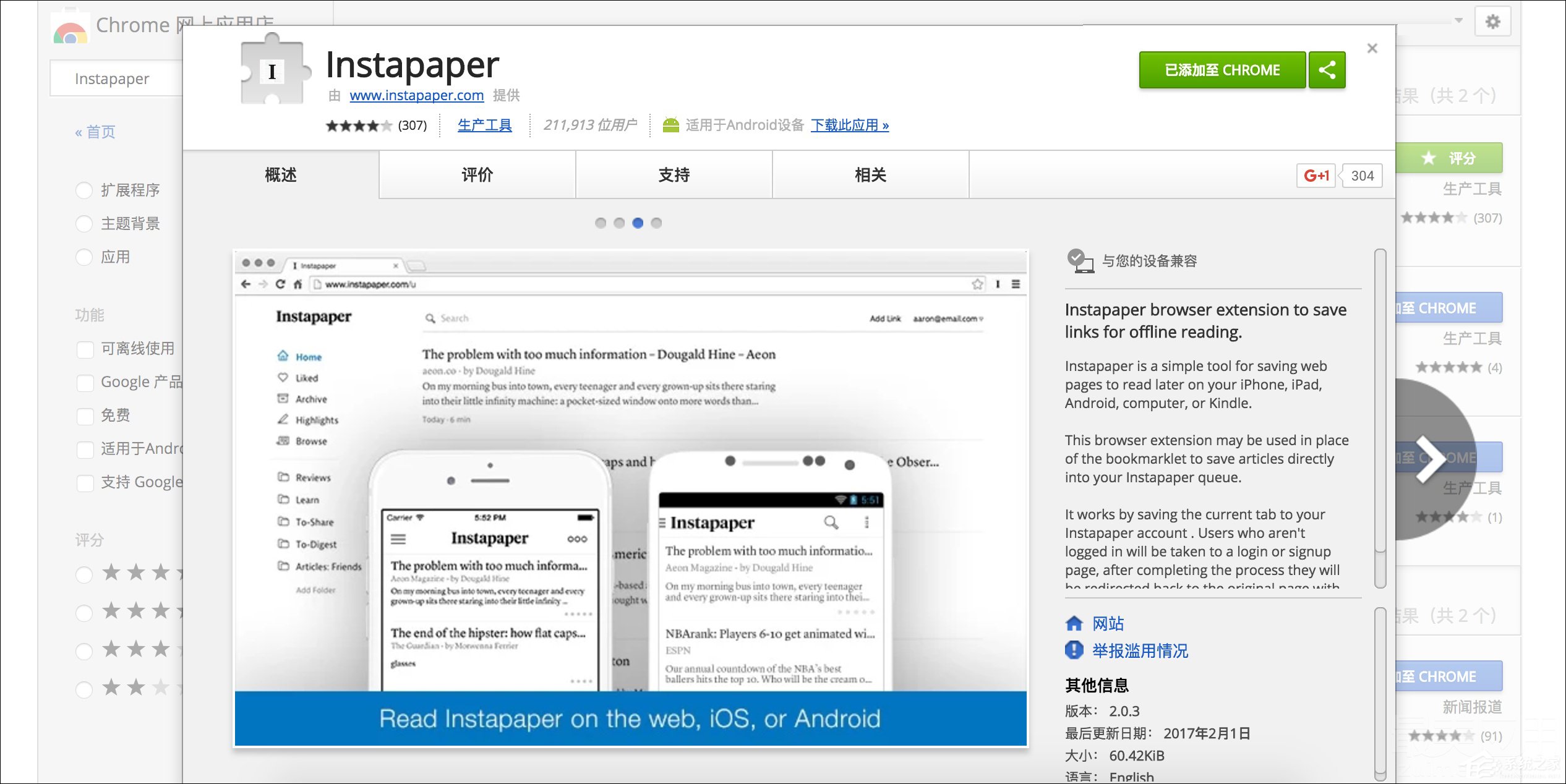
Task: Open the www.instapaper.com link
Action: pos(416,95)
